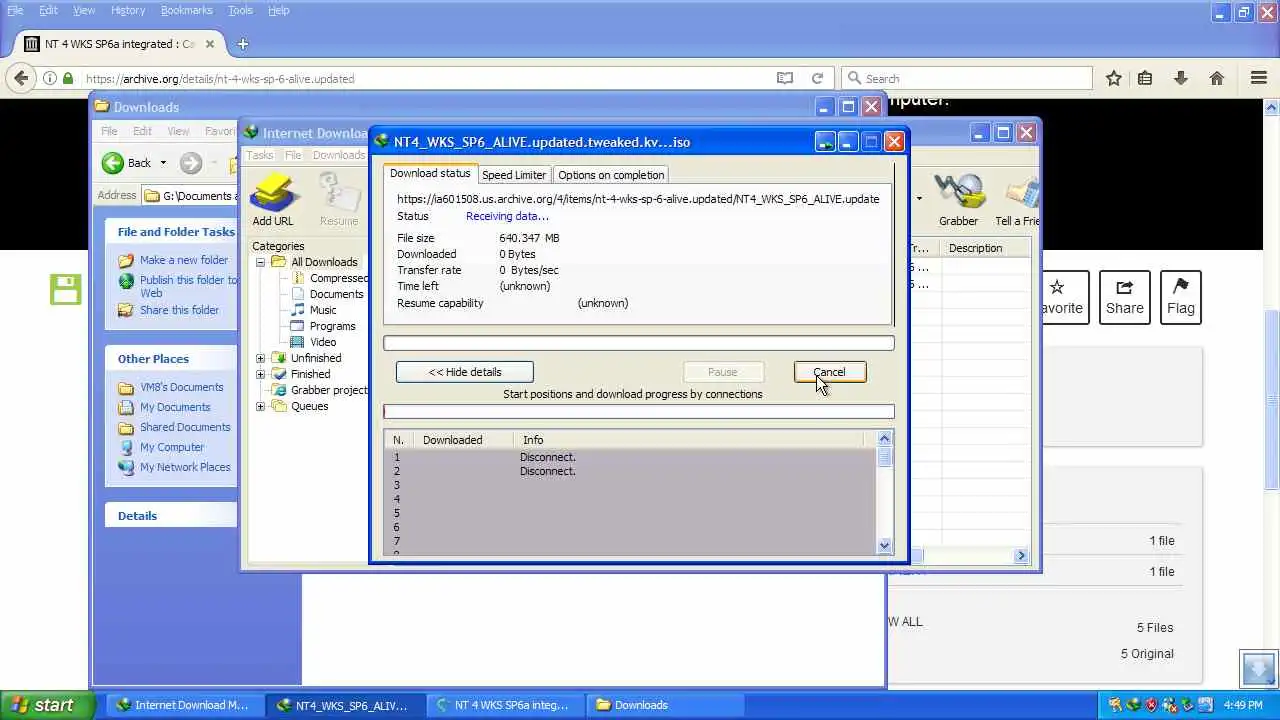Click Forward arrow in Downloads explorer window
The width and height of the screenshot is (1280, 720).
(x=191, y=163)
